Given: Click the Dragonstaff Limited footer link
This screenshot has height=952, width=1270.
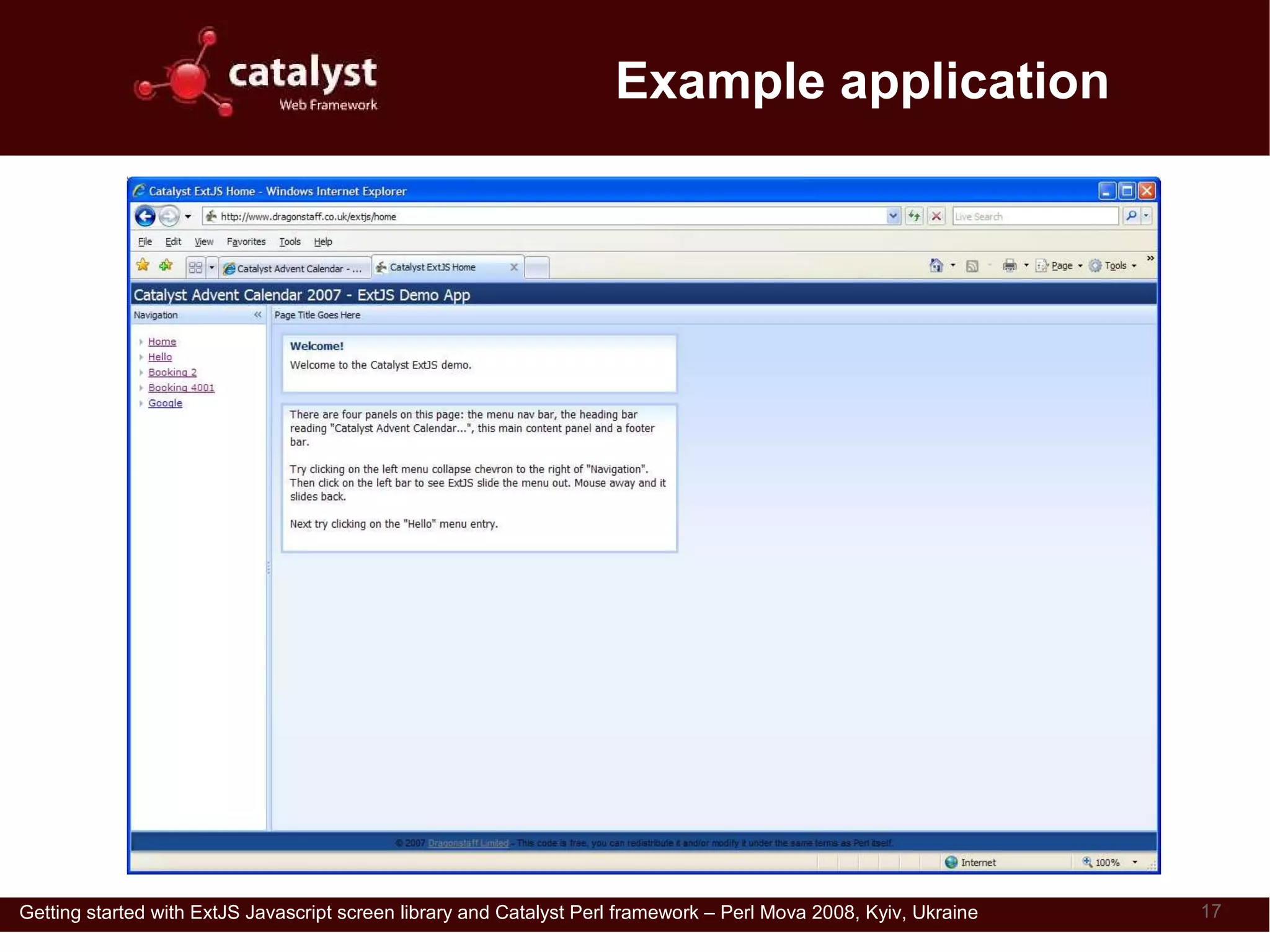Looking at the screenshot, I should pos(468,843).
